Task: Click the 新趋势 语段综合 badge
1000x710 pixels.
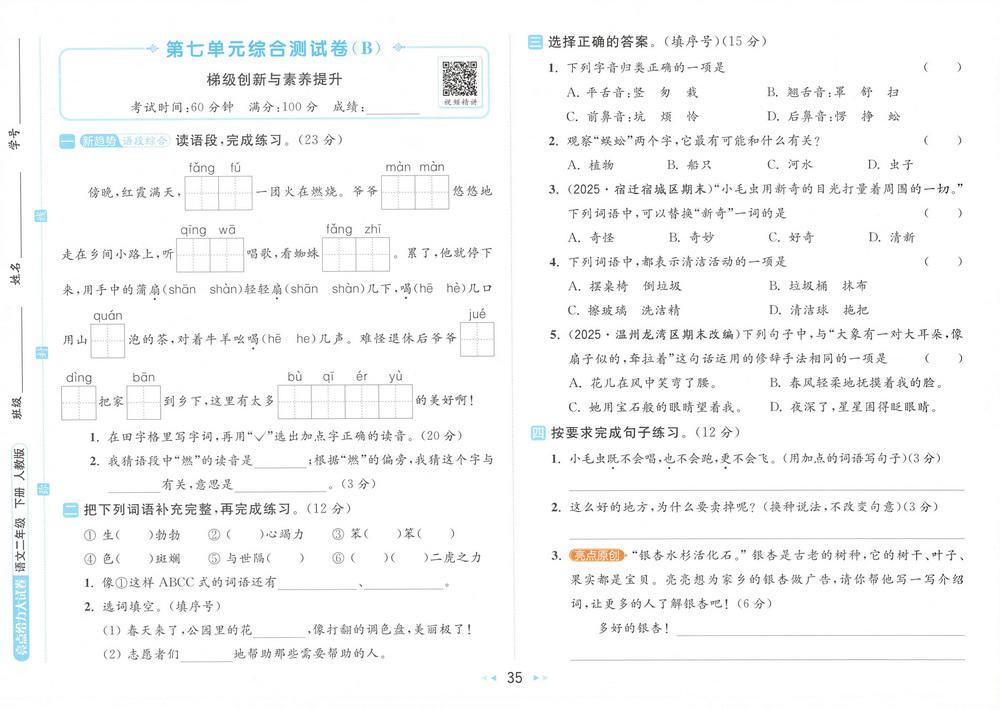Action: tap(124, 141)
